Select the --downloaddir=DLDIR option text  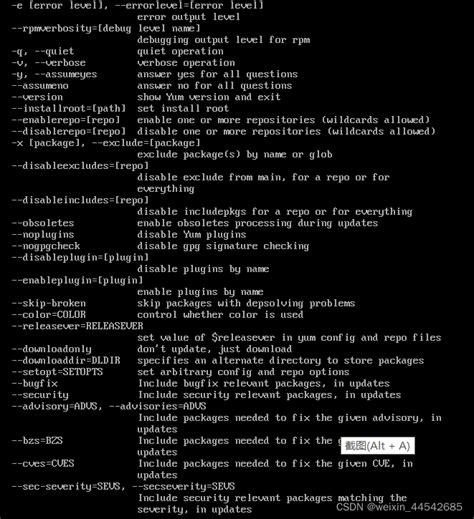click(66, 360)
